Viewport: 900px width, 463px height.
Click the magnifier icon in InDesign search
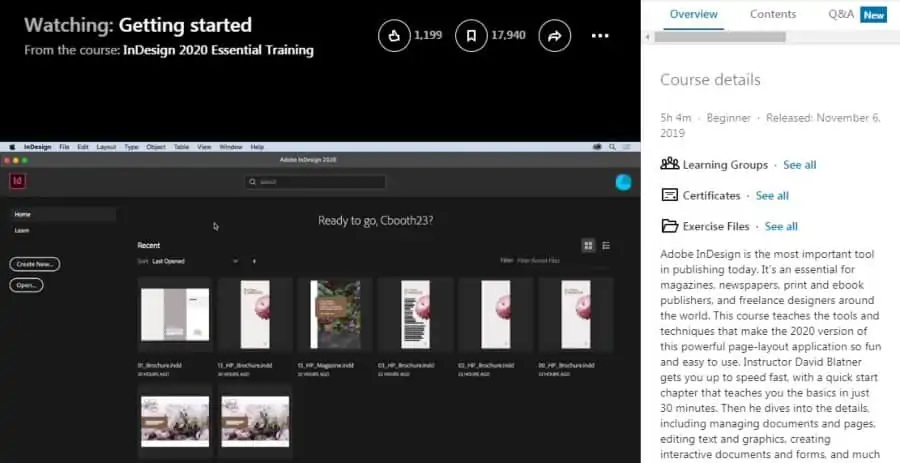(x=253, y=182)
